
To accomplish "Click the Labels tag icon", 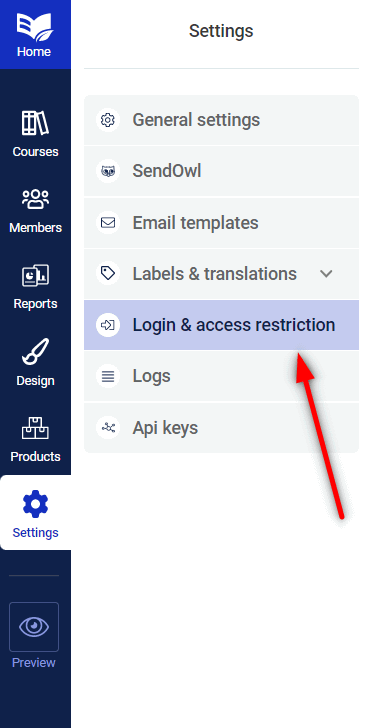I will tap(108, 273).
